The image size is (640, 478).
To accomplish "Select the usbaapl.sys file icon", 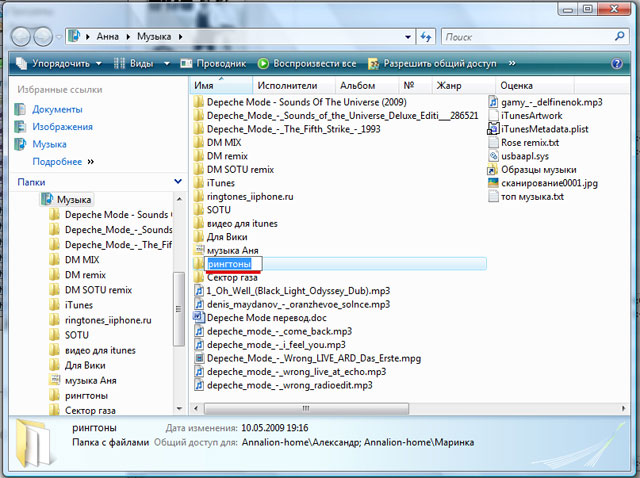I will pos(493,156).
